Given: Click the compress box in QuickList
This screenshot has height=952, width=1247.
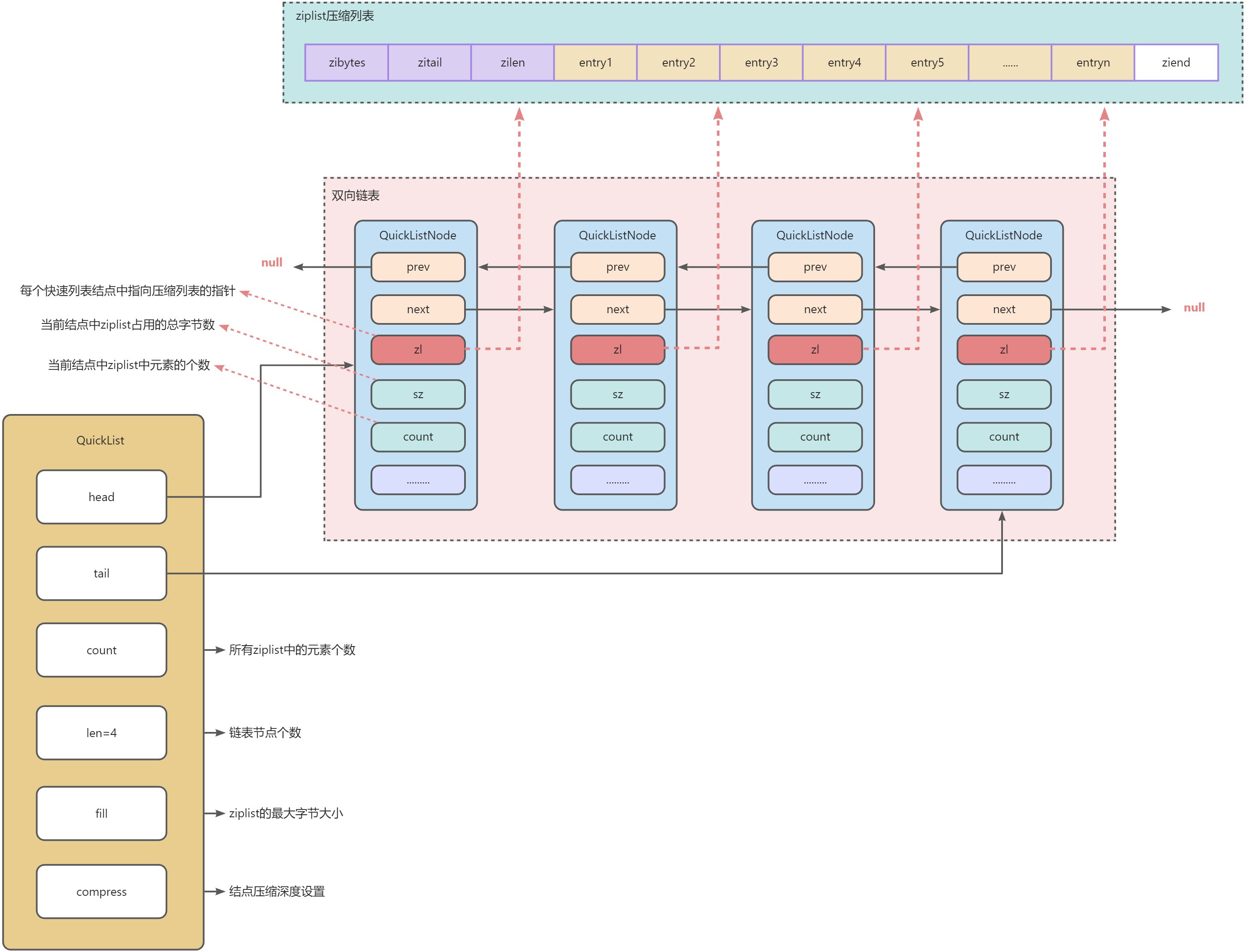Looking at the screenshot, I should point(101,892).
